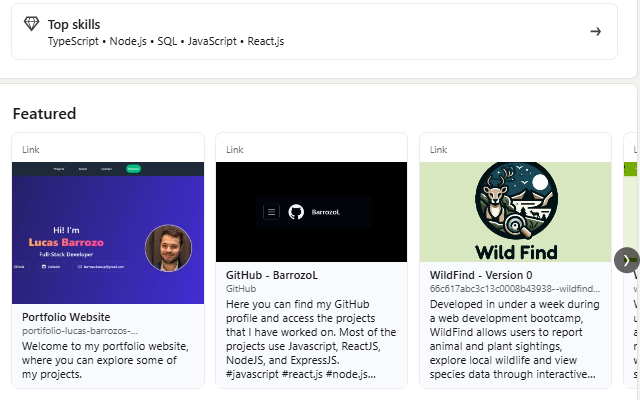Click the WildFind description text
The image size is (640, 400).
click(x=514, y=338)
